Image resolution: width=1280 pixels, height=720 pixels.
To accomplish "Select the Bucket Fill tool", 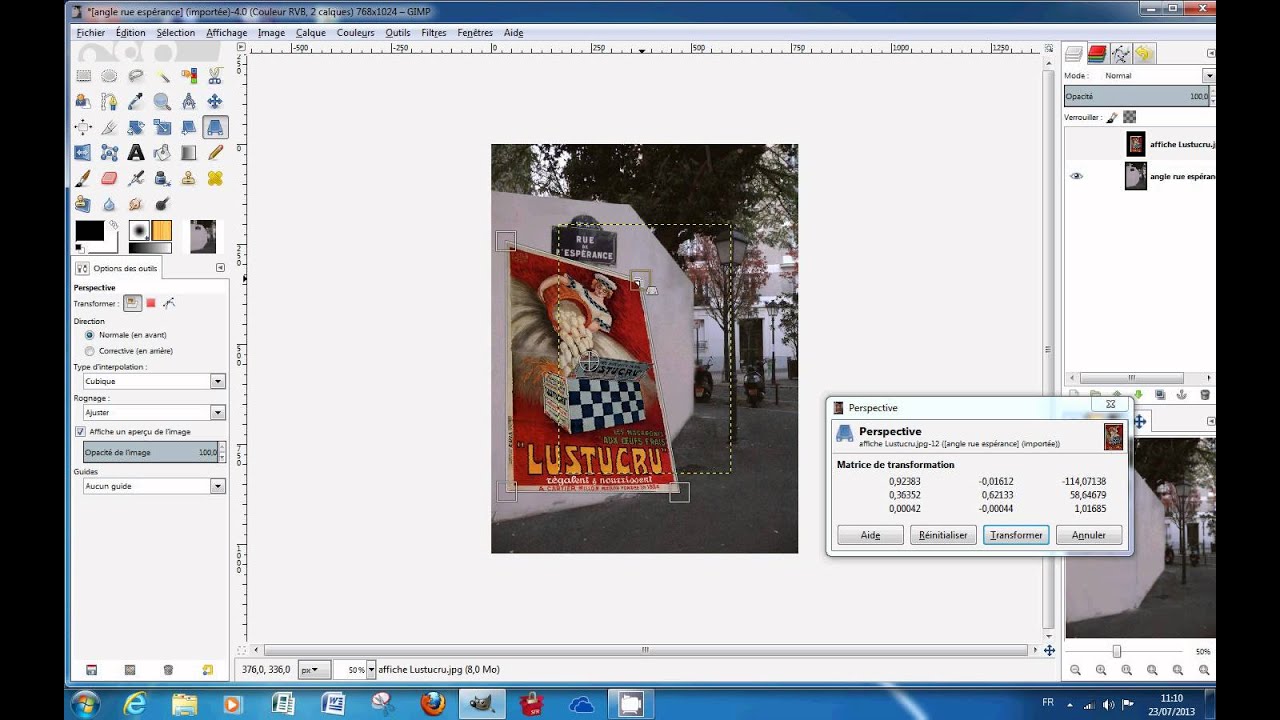I will click(162, 153).
